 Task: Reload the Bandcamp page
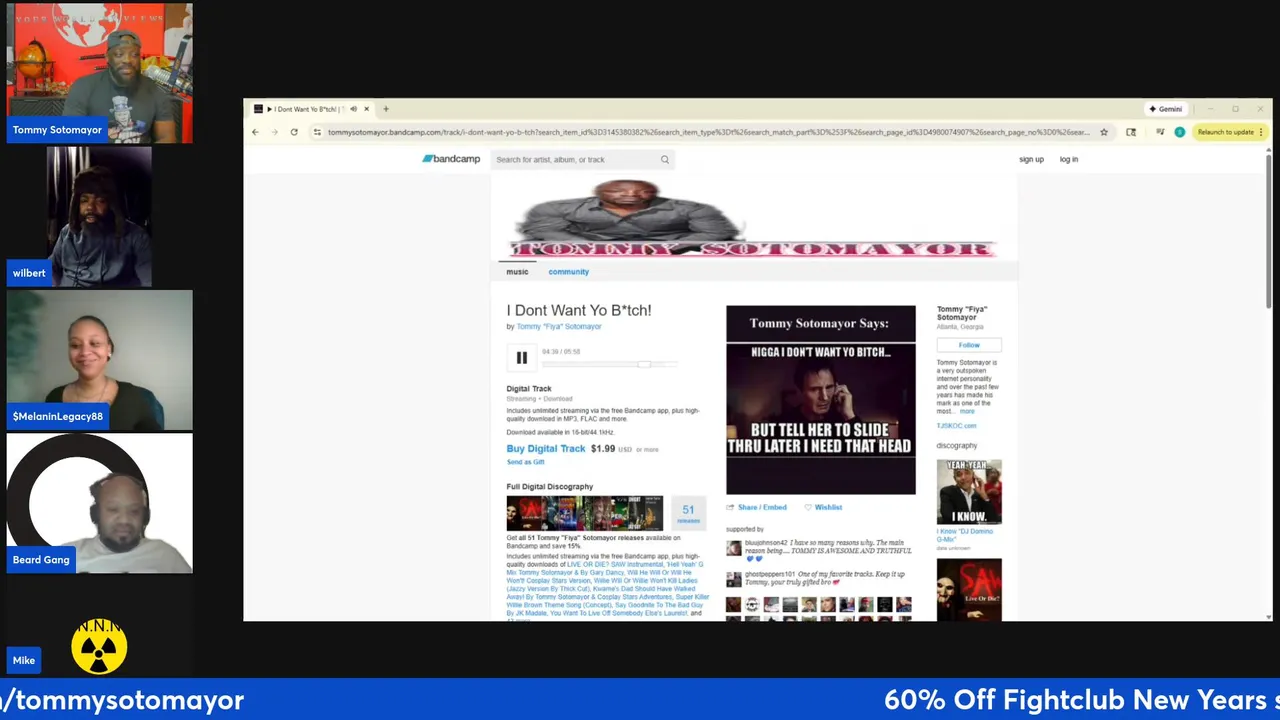point(294,132)
